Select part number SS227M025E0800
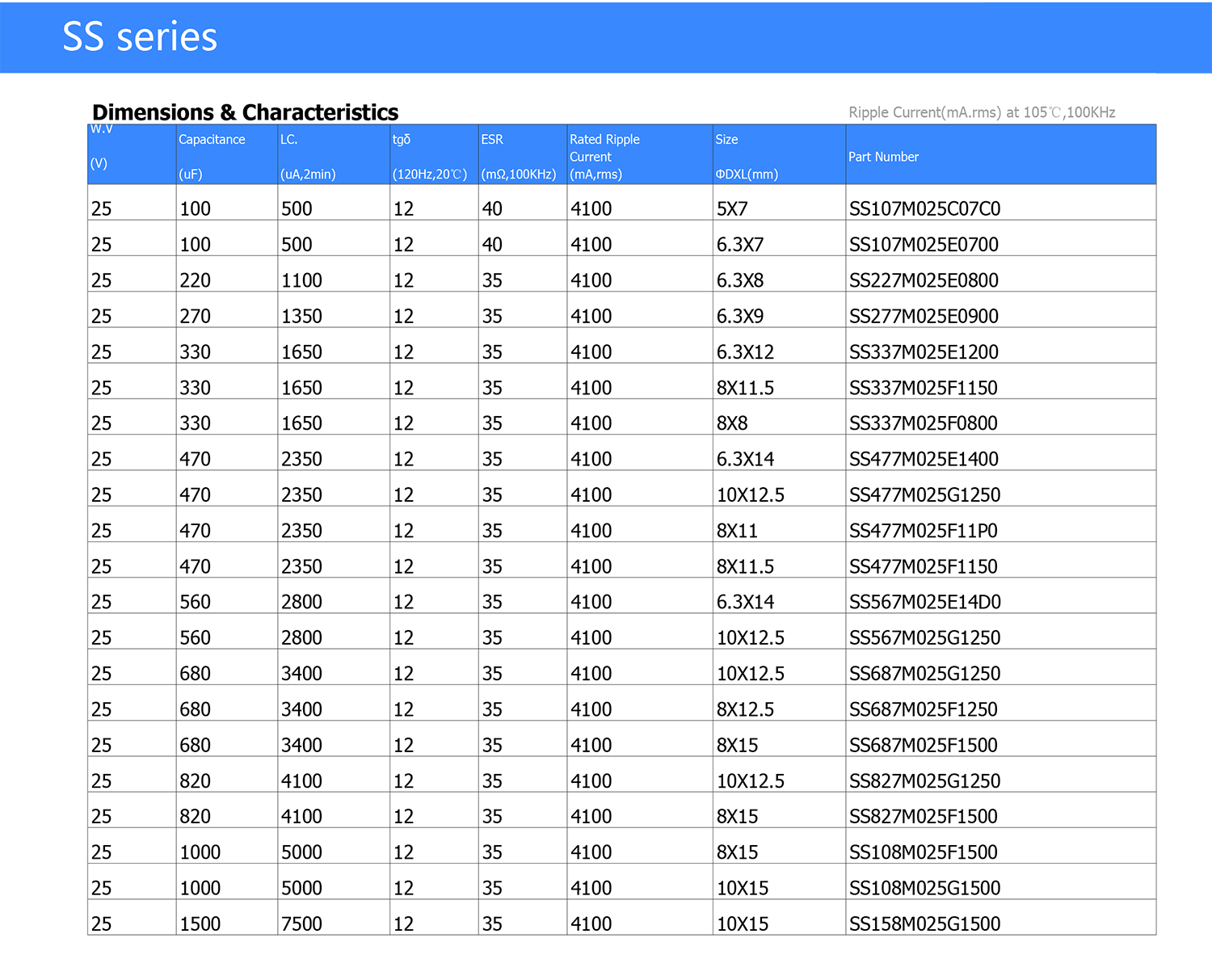Image resolution: width=1212 pixels, height=980 pixels. tap(924, 280)
